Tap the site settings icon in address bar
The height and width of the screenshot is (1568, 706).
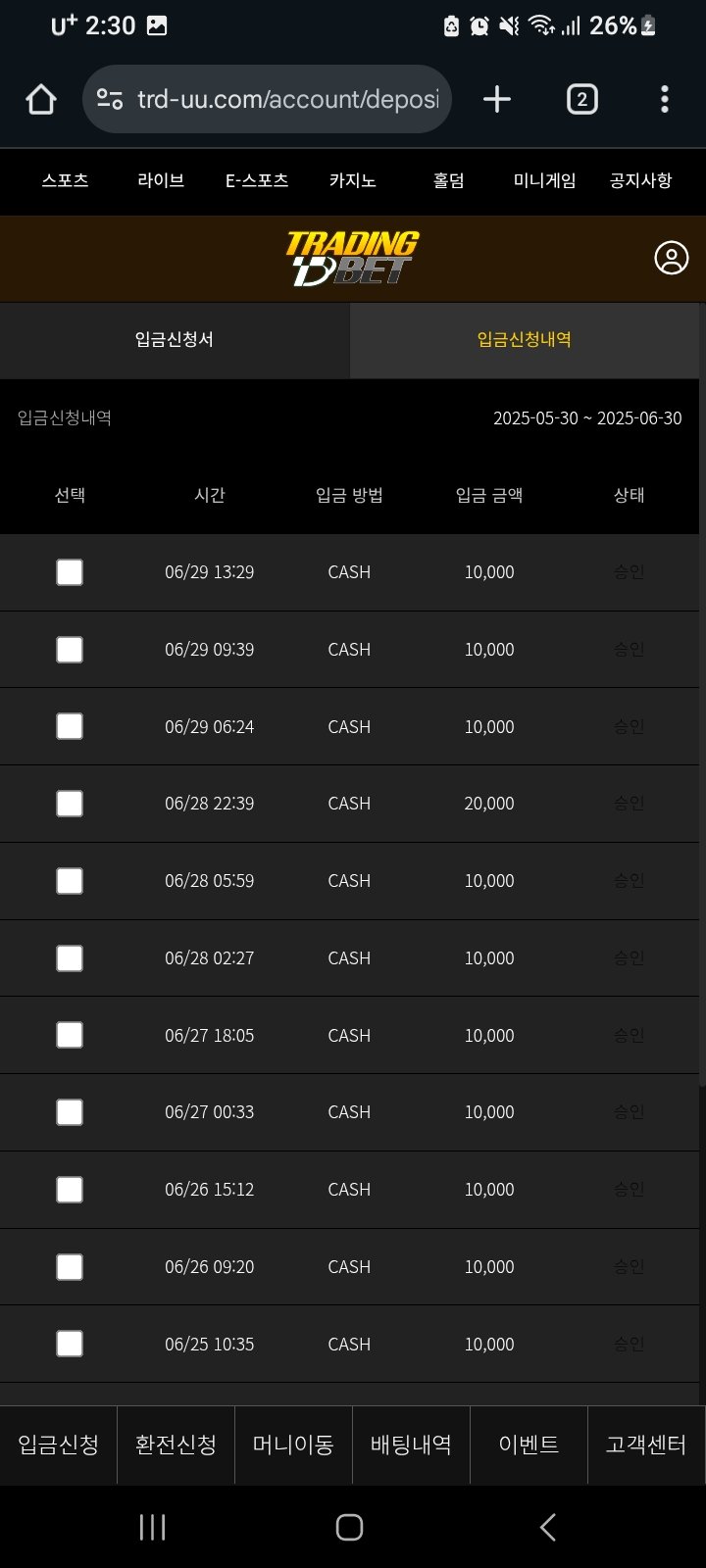coord(110,99)
